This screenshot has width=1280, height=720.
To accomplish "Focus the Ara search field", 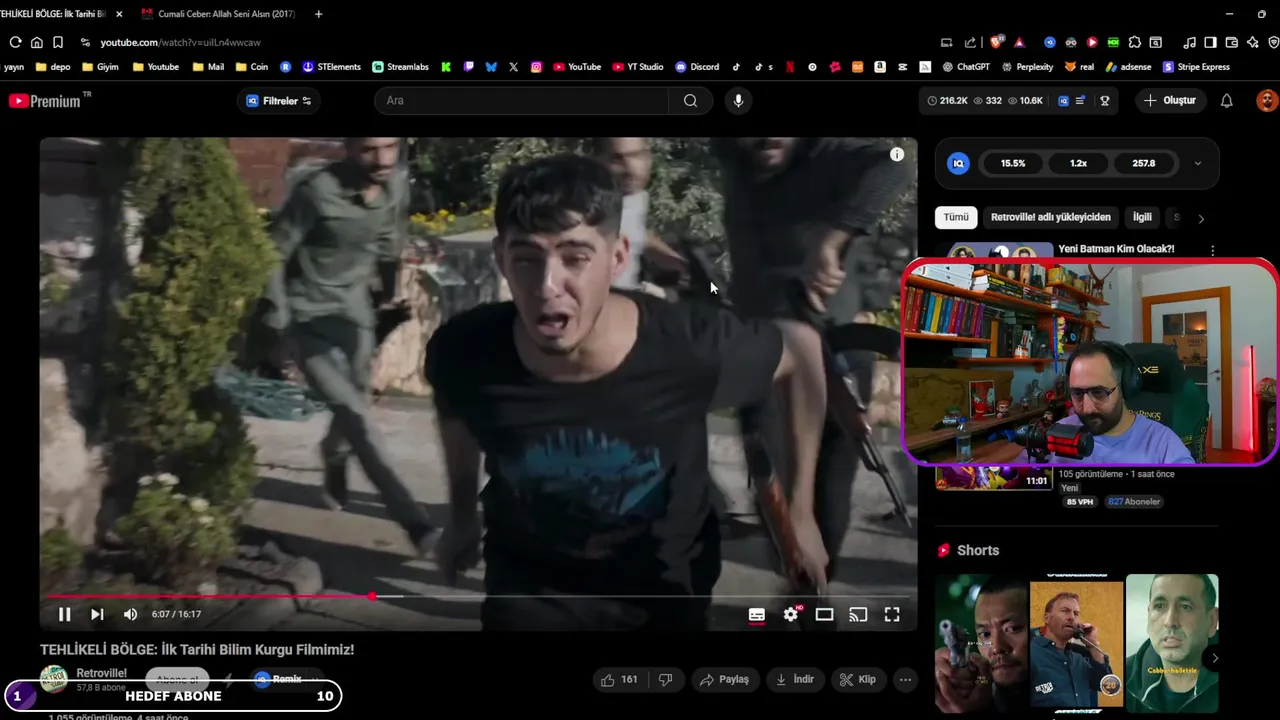I will (522, 100).
